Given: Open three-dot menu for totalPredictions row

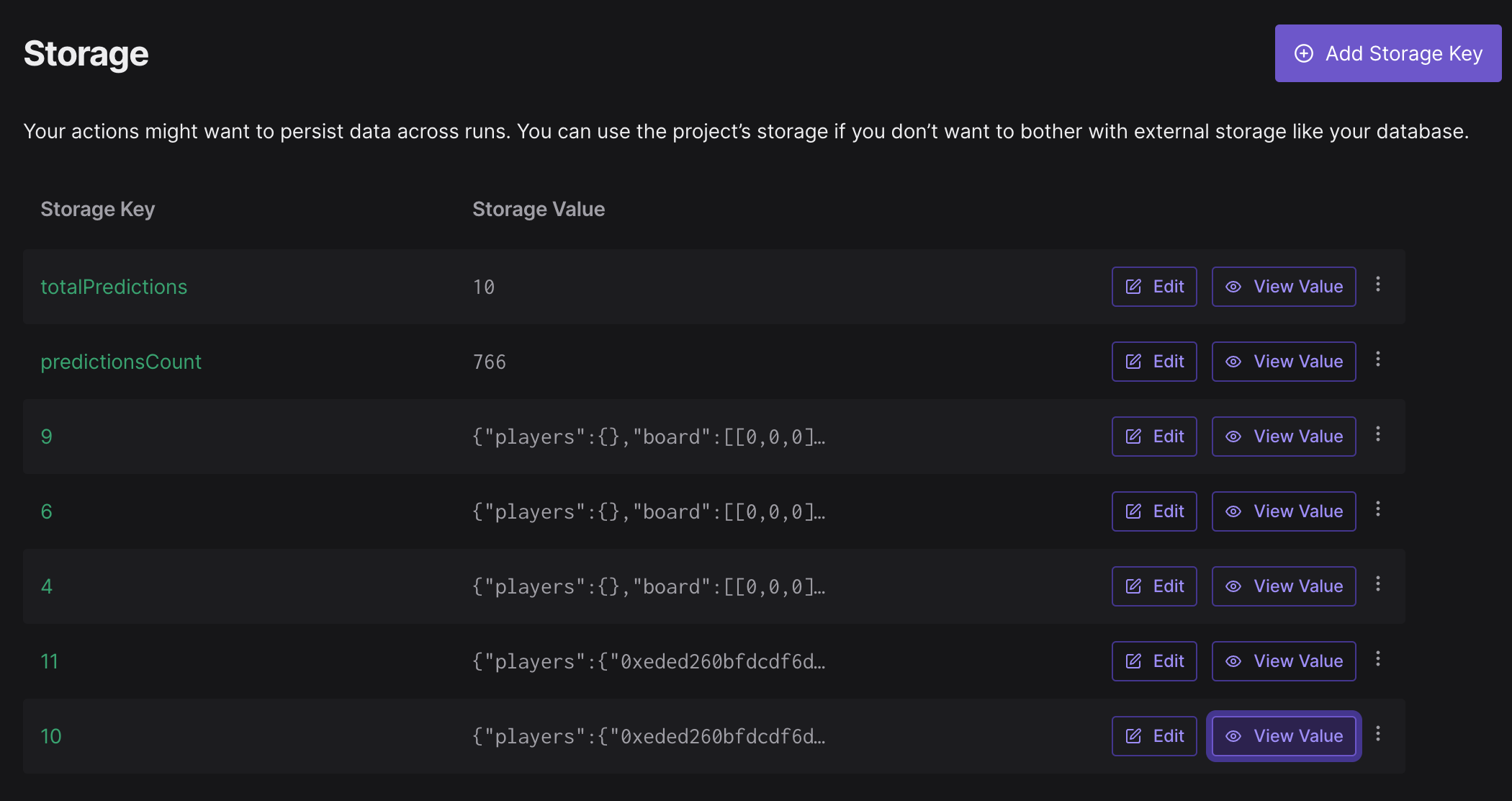Looking at the screenshot, I should (x=1378, y=285).
